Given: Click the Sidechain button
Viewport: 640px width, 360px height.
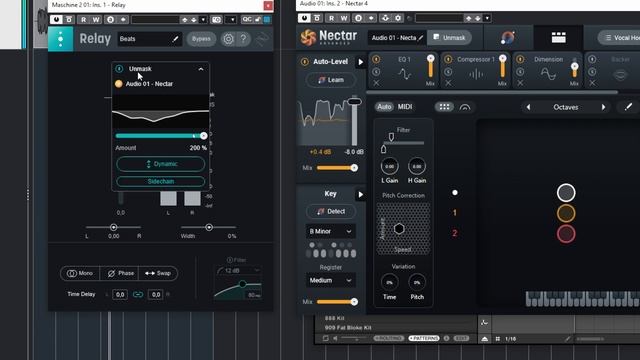Looking at the screenshot, I should [x=161, y=181].
